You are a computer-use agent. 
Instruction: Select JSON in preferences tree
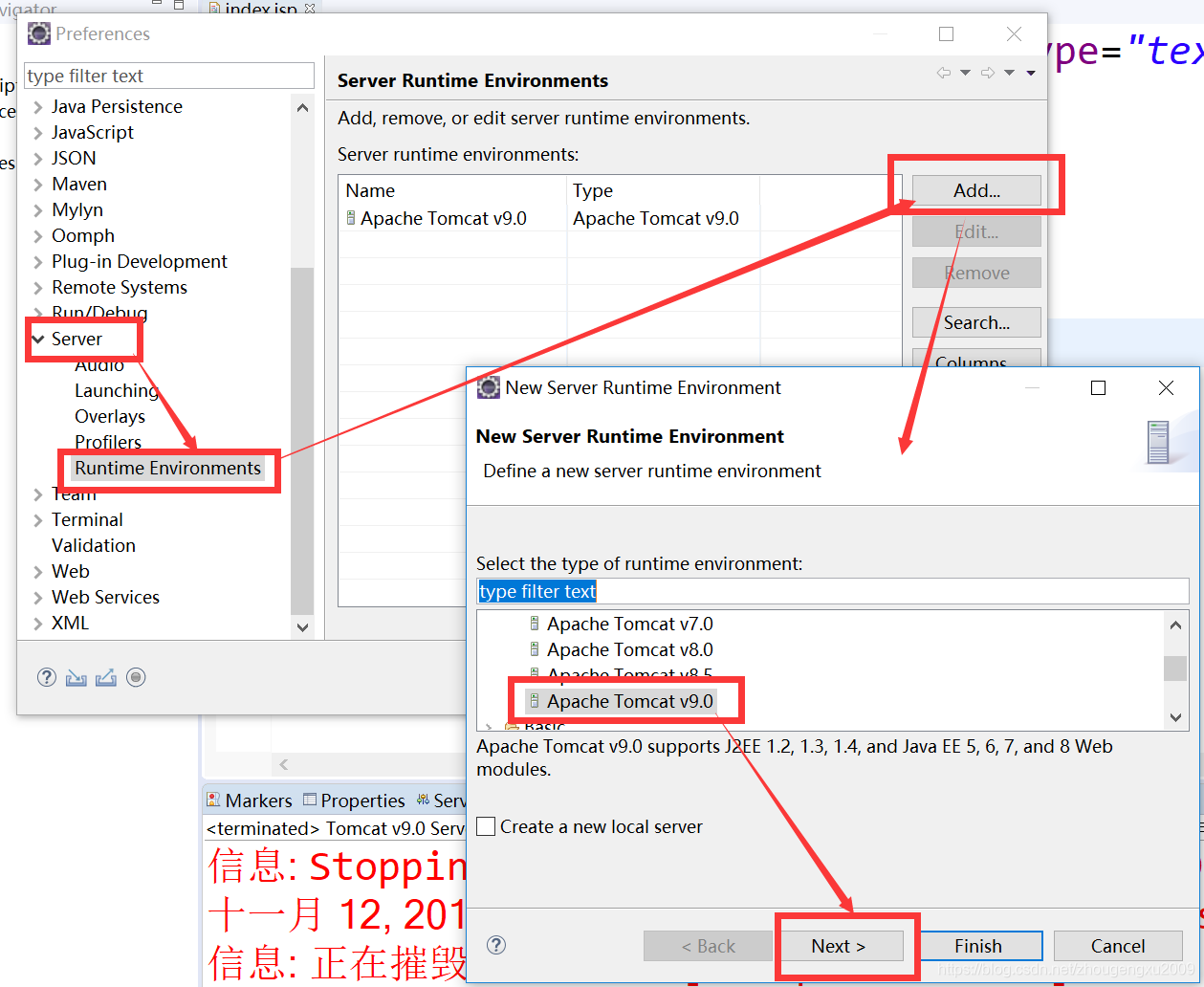74,158
